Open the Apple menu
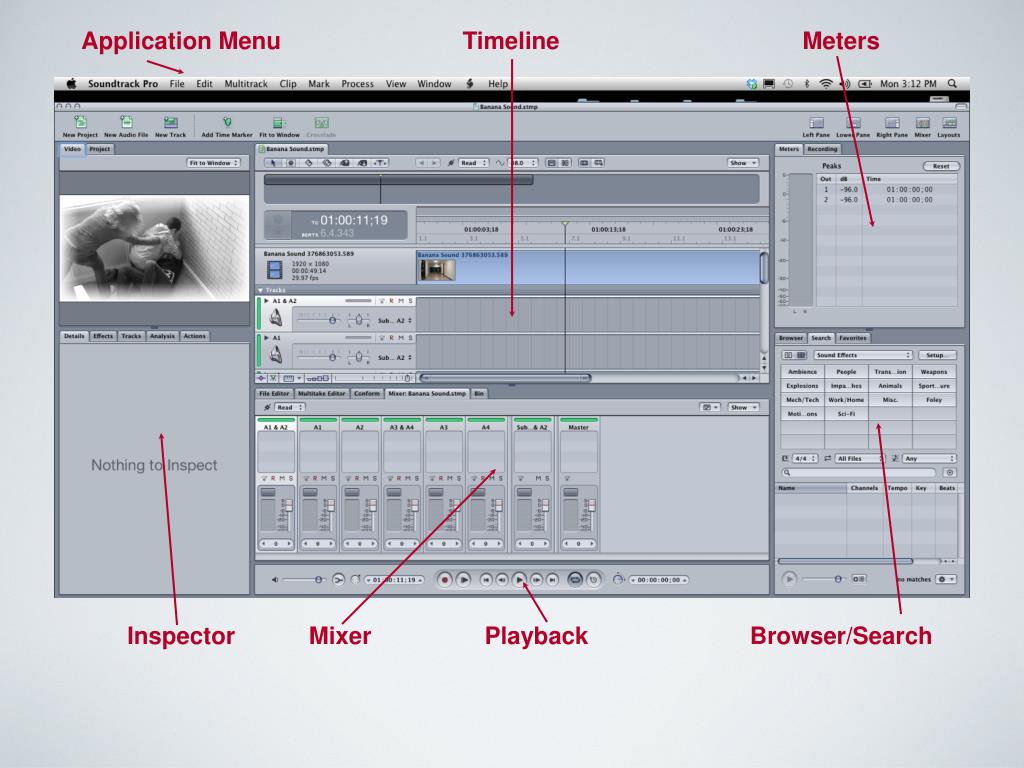 click(x=72, y=84)
